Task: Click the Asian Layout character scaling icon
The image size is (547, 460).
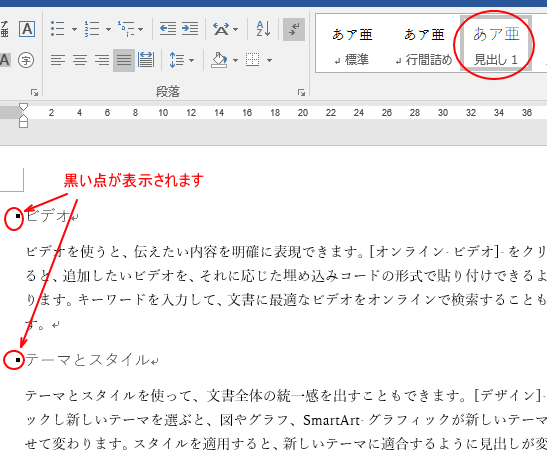Action: (221, 29)
